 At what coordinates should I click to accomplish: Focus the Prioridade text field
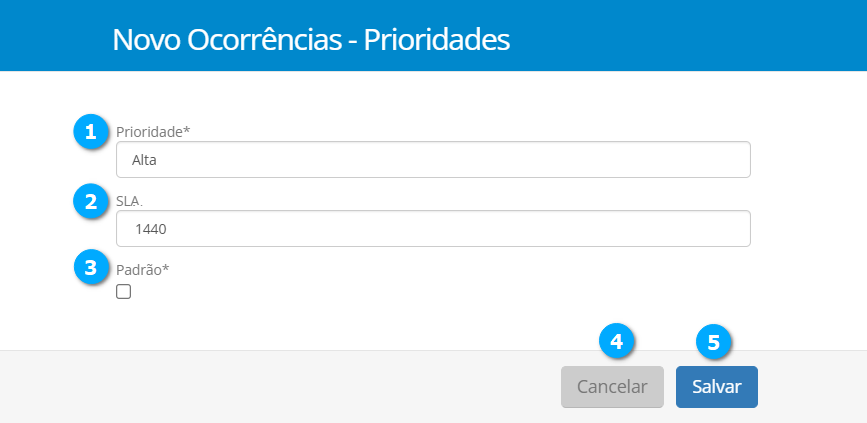coord(432,159)
